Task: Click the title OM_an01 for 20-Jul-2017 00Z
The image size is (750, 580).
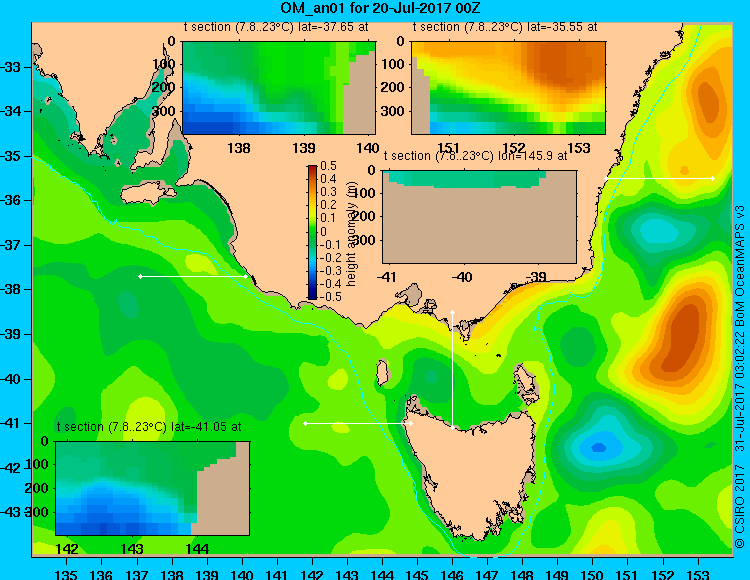Action: click(x=380, y=8)
